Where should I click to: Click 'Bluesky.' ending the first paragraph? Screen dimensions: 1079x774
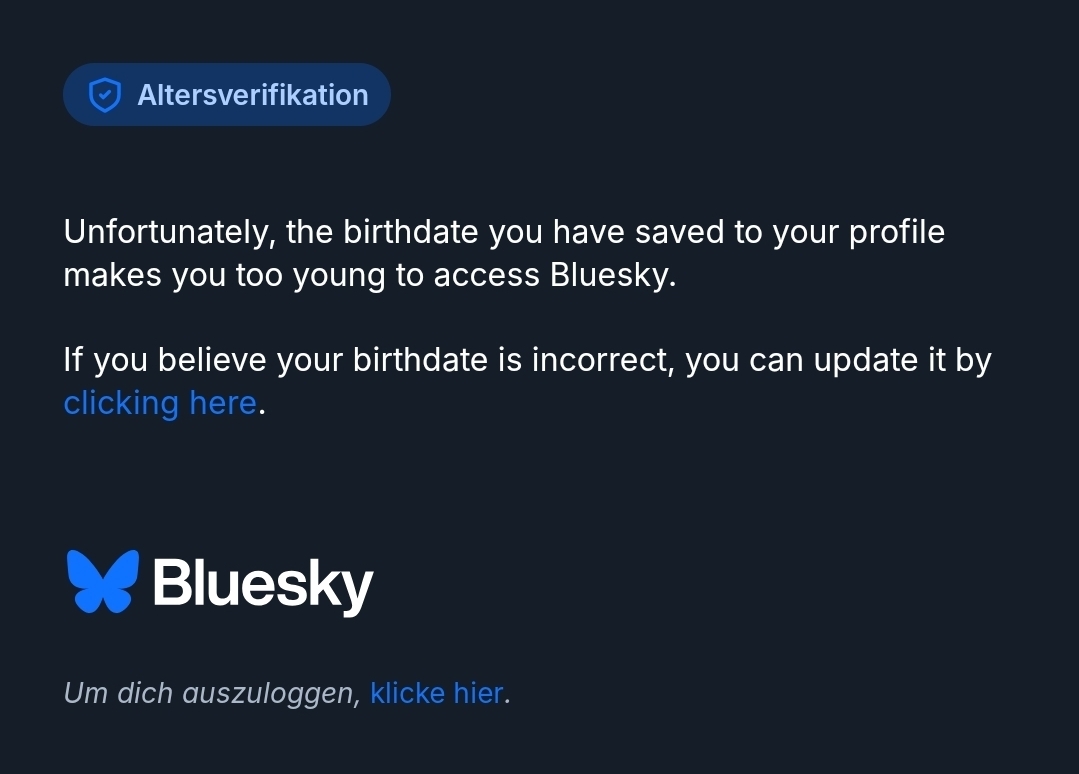click(x=613, y=275)
